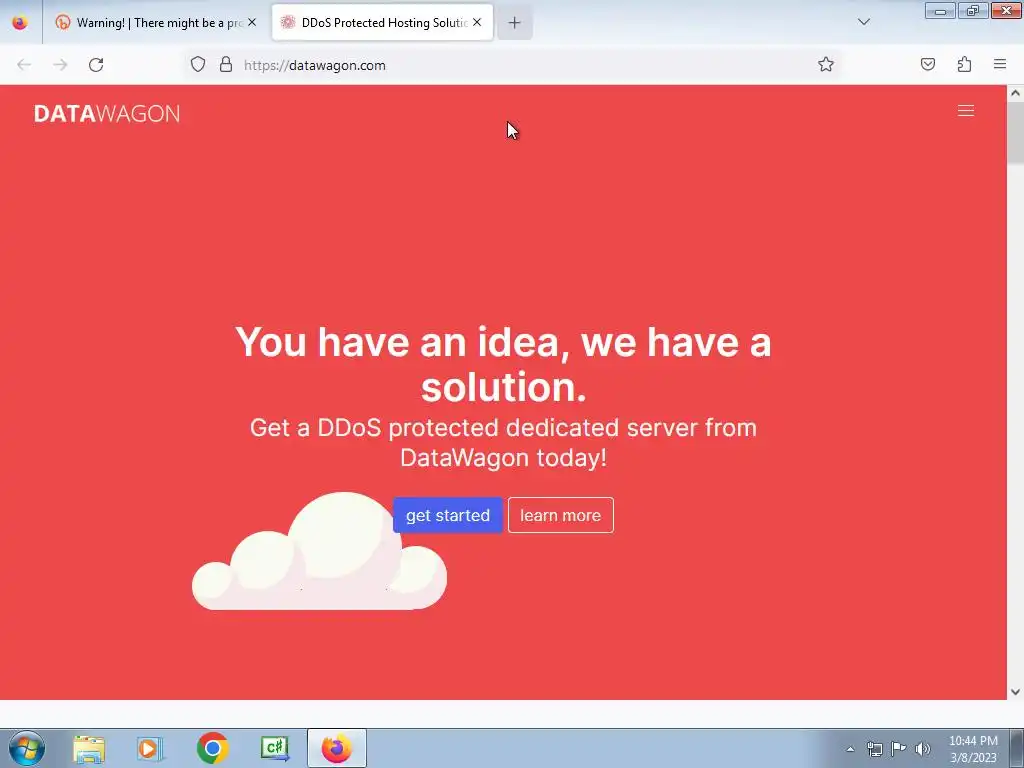Open the network tray icon
The height and width of the screenshot is (768, 1024).
click(874, 749)
